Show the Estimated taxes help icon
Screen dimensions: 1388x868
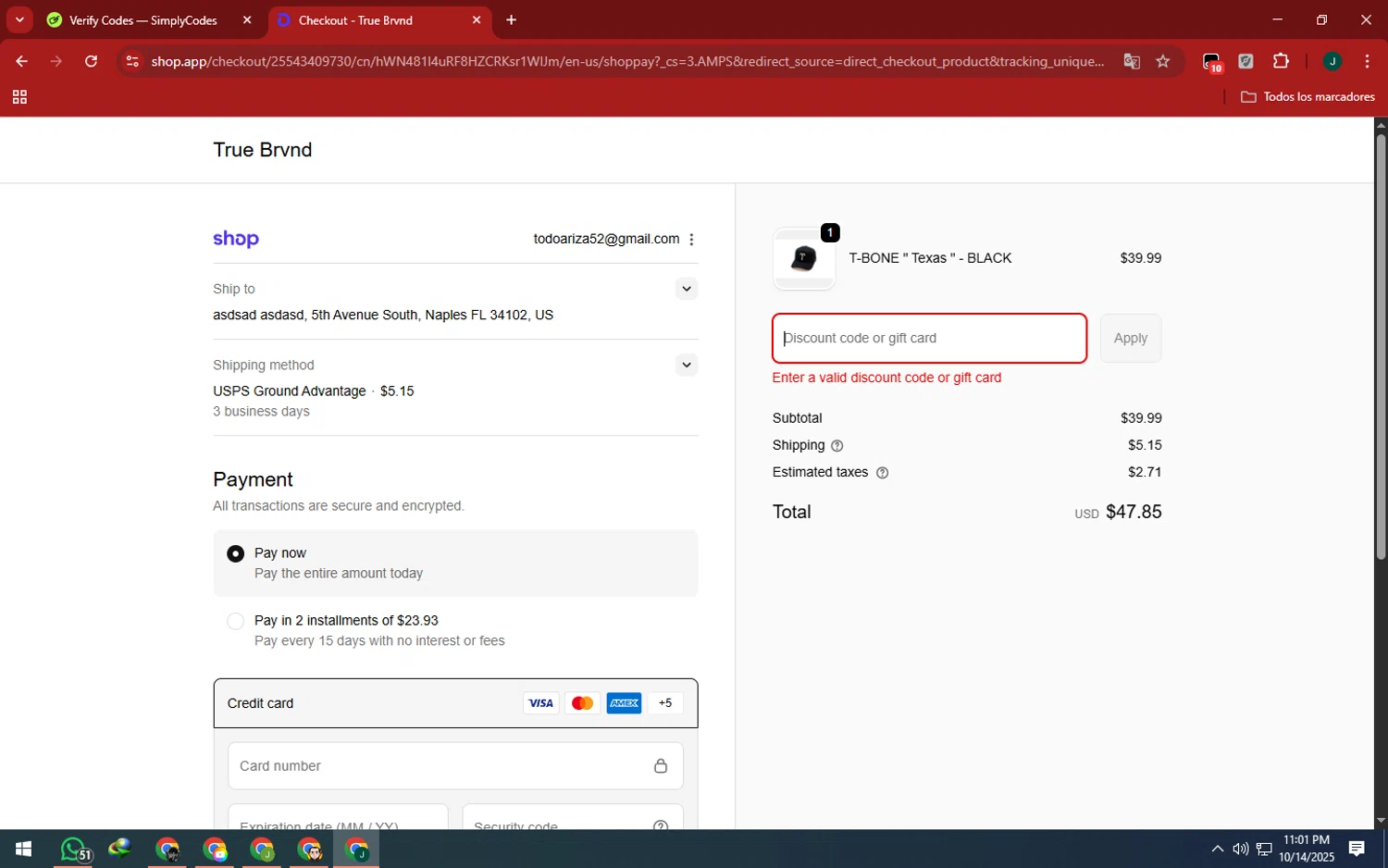(x=882, y=473)
